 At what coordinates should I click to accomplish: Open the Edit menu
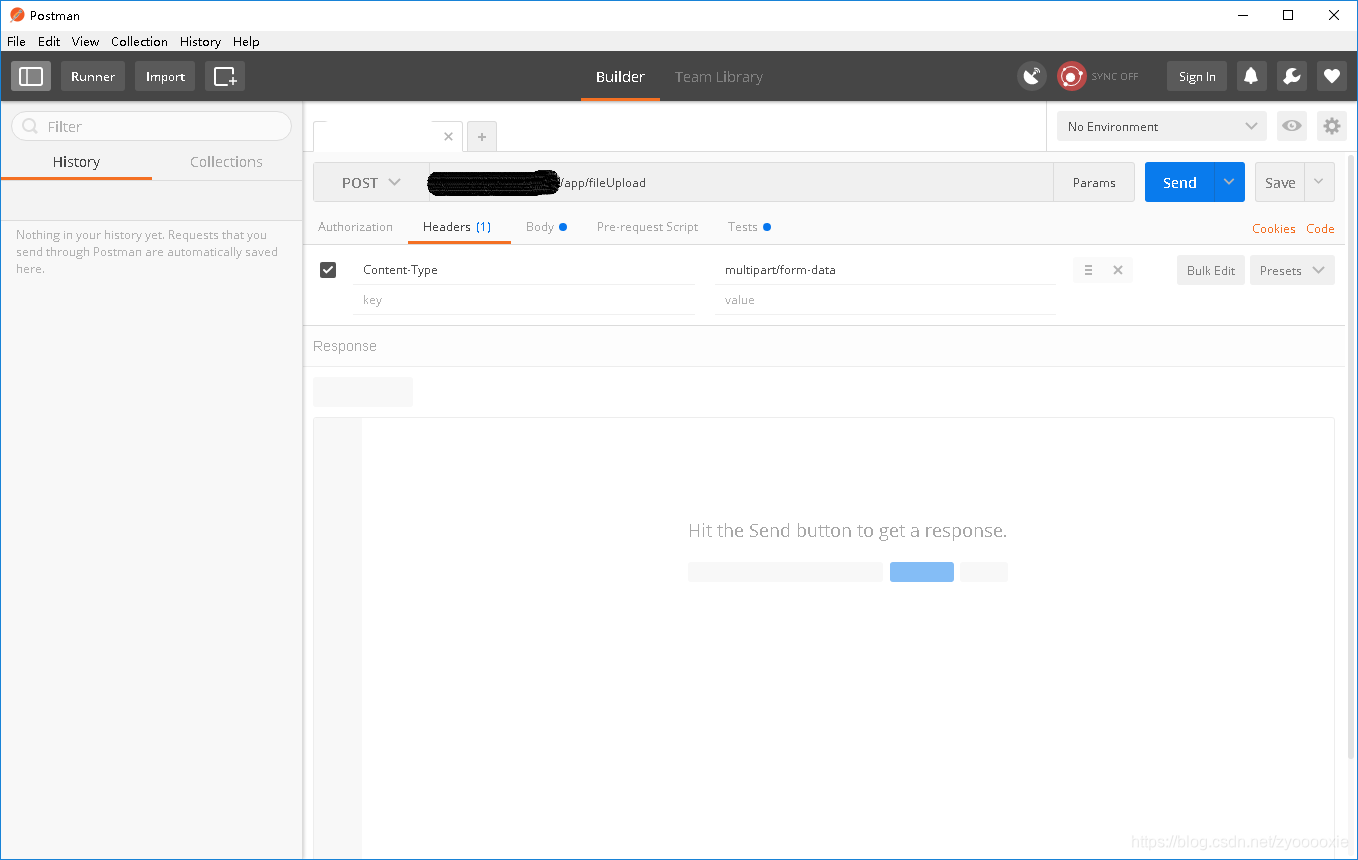coord(49,41)
